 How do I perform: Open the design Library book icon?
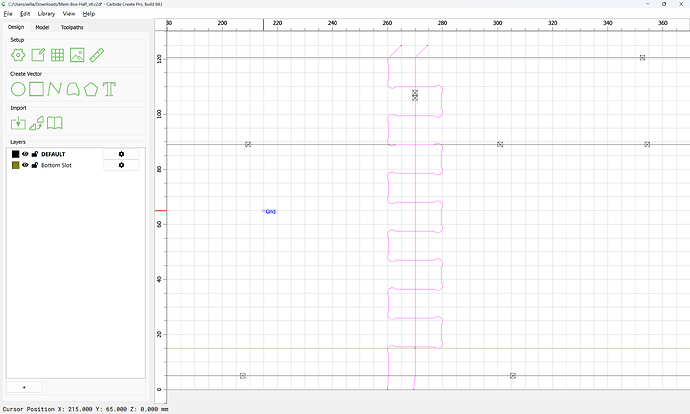click(x=55, y=123)
